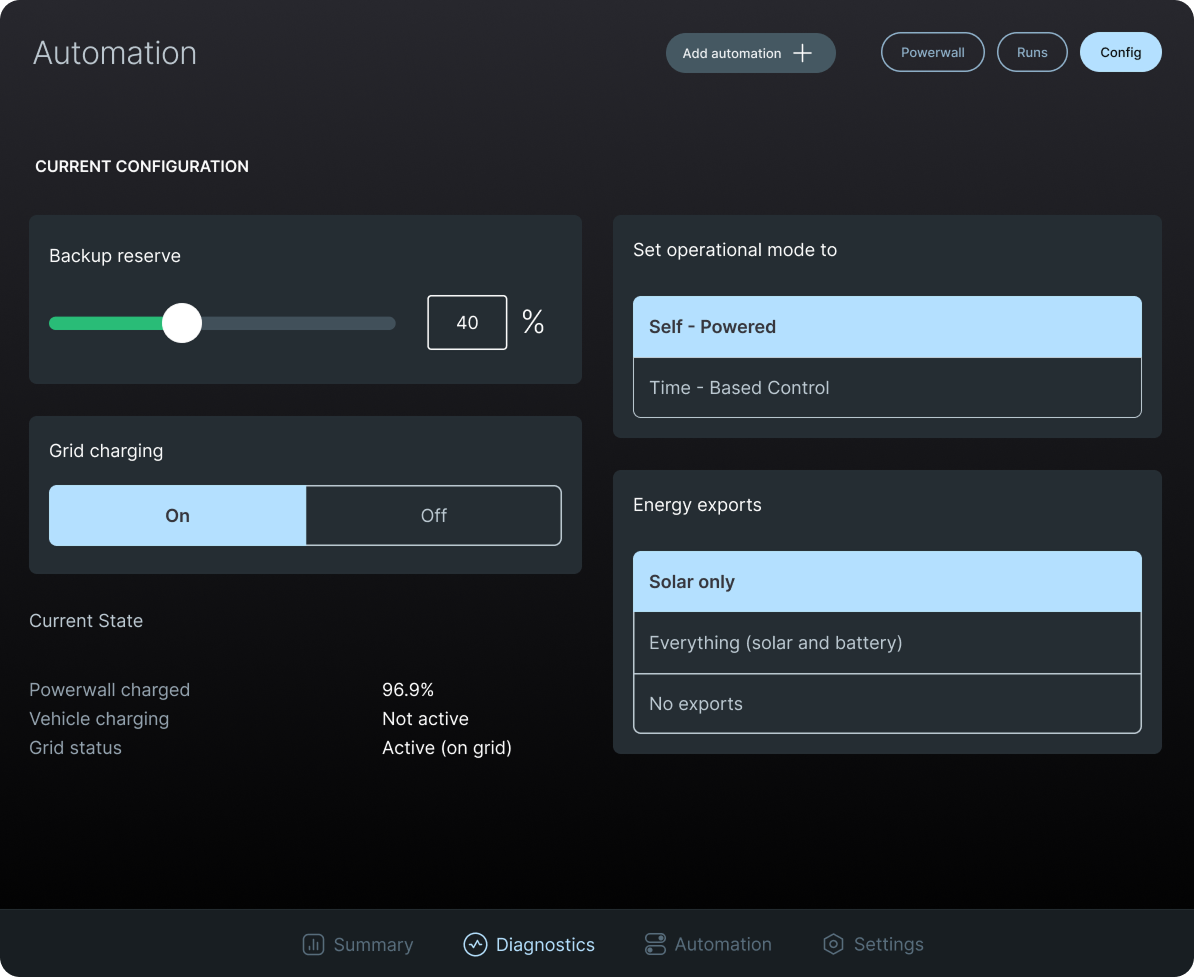Click the Energy exports label

tap(698, 505)
